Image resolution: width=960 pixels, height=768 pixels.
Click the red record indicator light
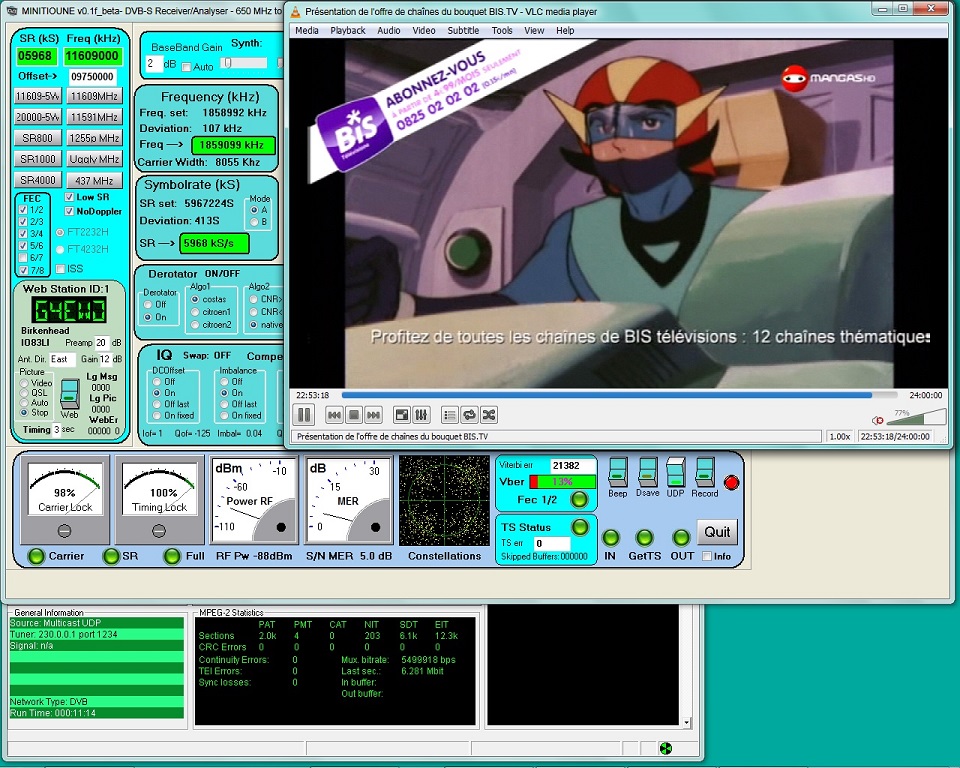pyautogui.click(x=731, y=483)
